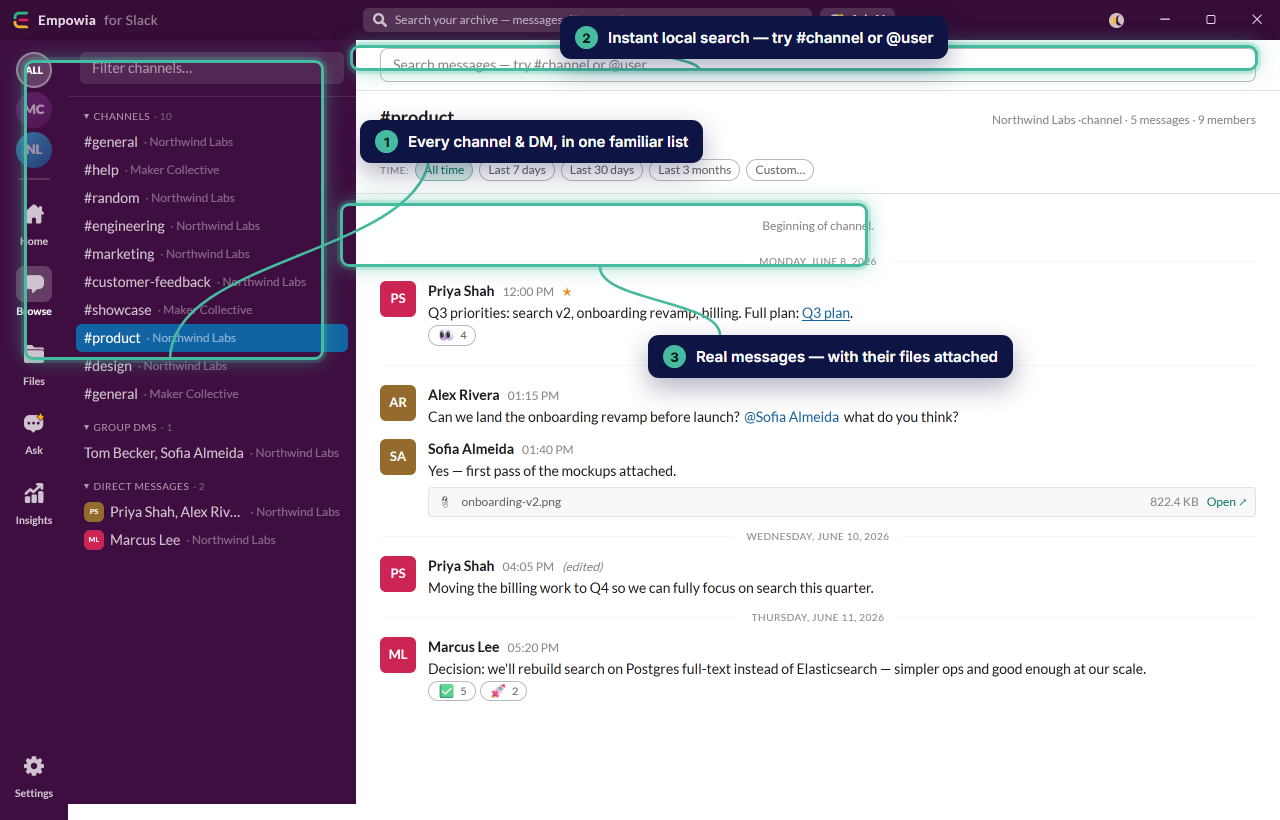Switch to the Browse view
This screenshot has width=1280, height=820.
(34, 293)
